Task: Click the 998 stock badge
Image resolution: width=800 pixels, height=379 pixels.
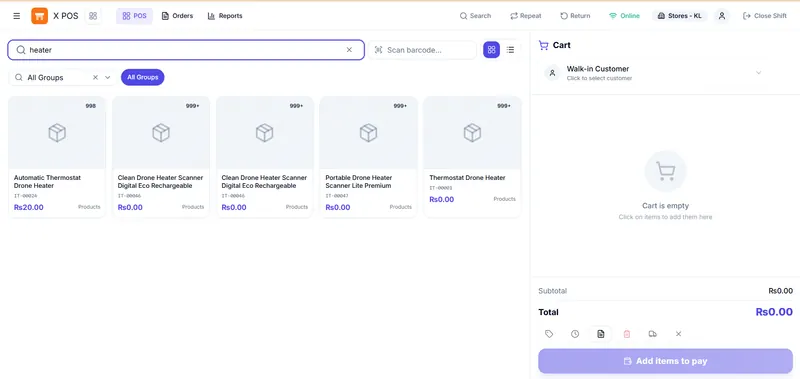Action: pyautogui.click(x=90, y=106)
